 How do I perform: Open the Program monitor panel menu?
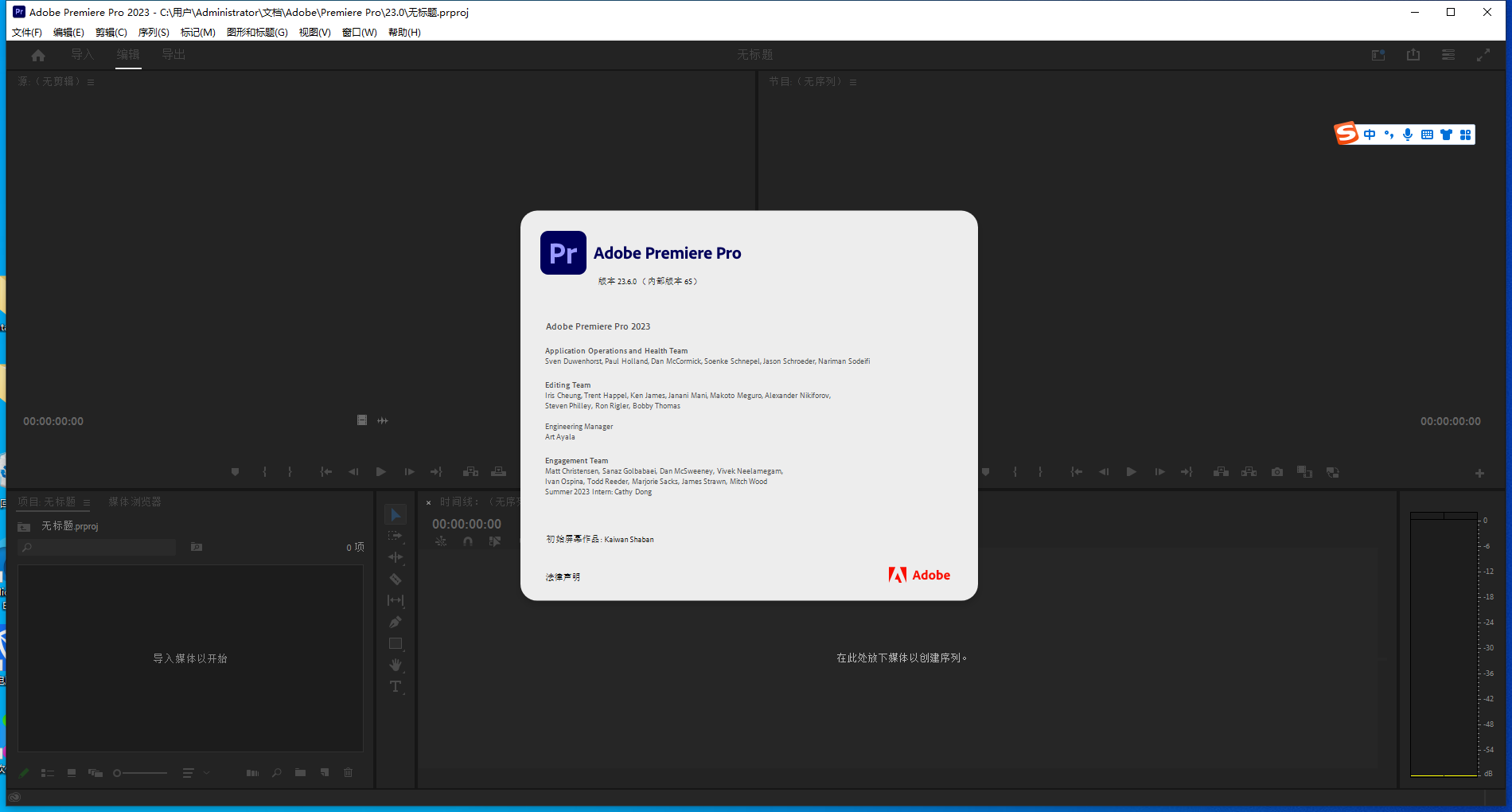[x=853, y=81]
